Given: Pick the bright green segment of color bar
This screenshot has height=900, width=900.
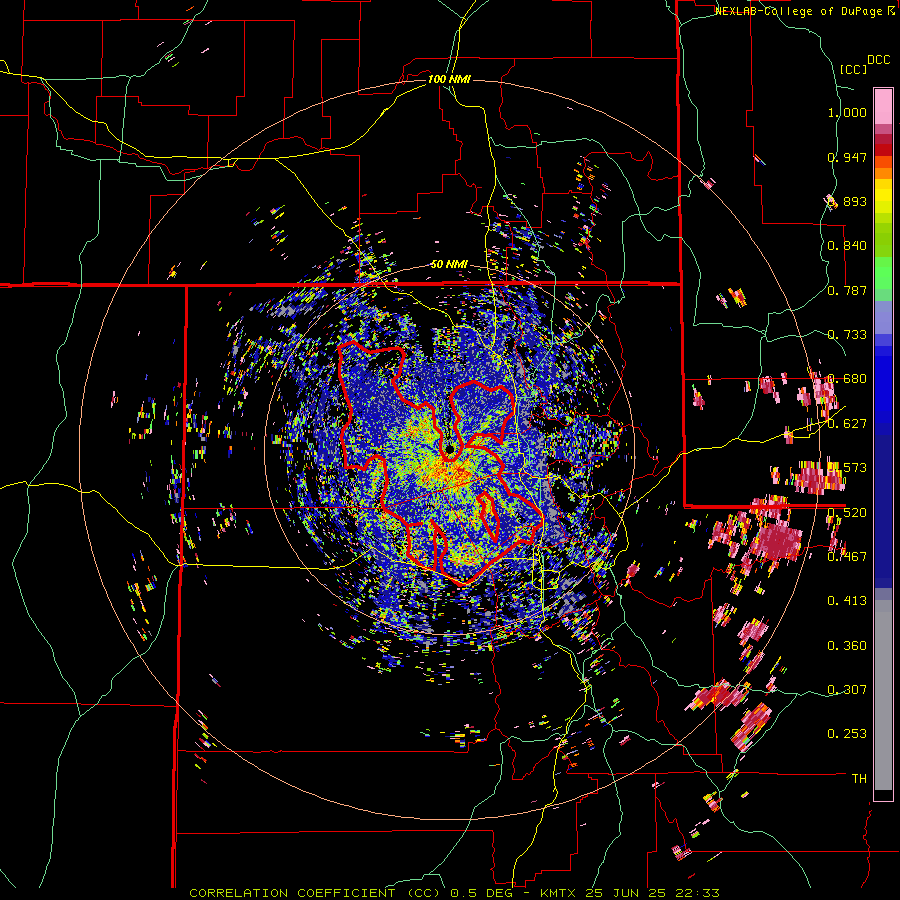Looking at the screenshot, I should pyautogui.click(x=883, y=273).
